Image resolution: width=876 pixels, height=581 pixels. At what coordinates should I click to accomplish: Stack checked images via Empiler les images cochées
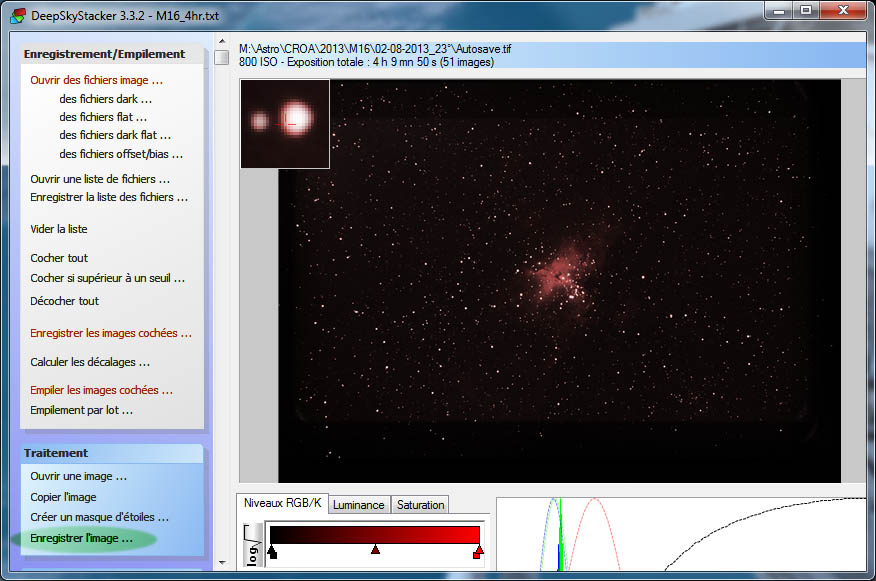click(x=101, y=390)
